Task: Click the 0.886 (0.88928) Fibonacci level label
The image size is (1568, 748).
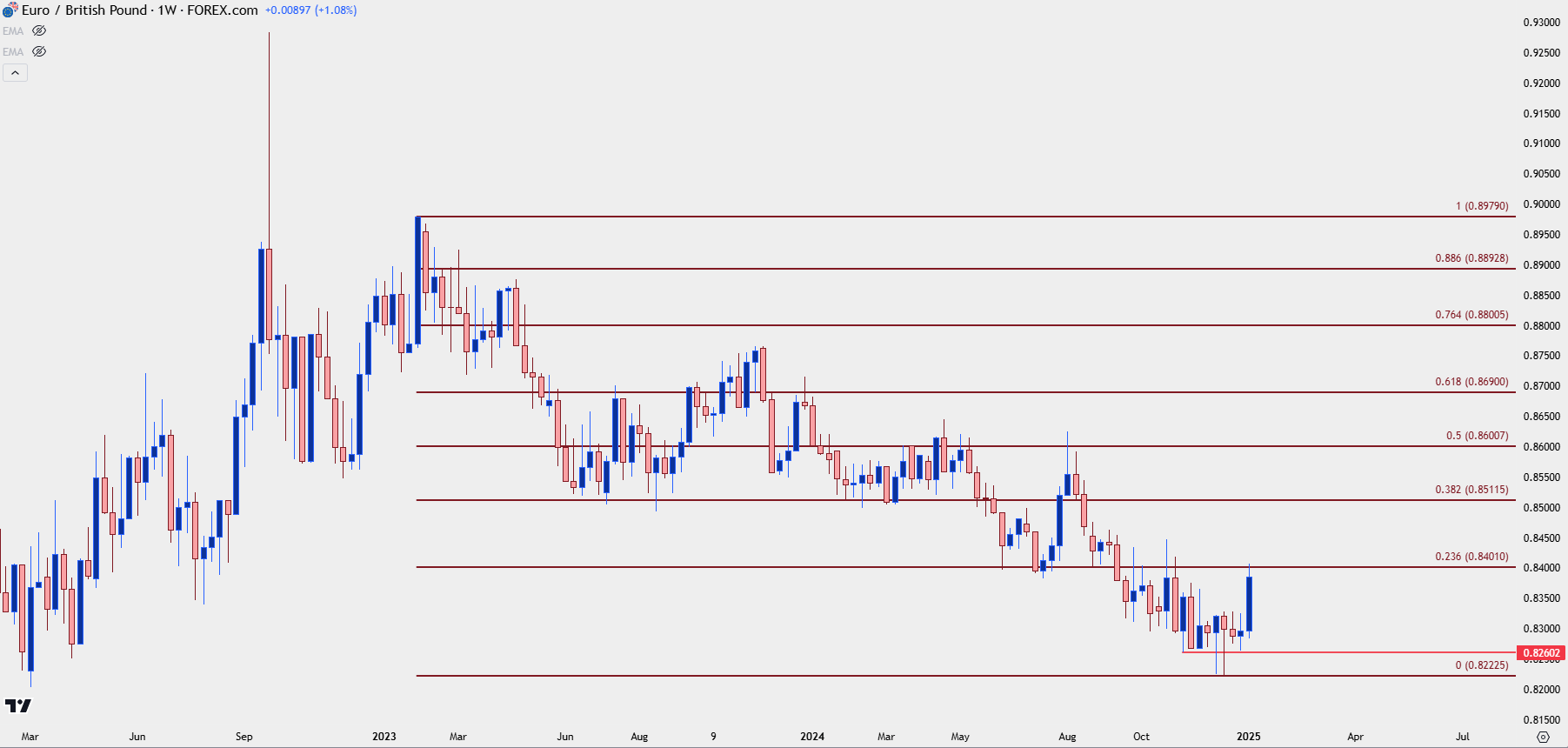Action: point(1471,258)
